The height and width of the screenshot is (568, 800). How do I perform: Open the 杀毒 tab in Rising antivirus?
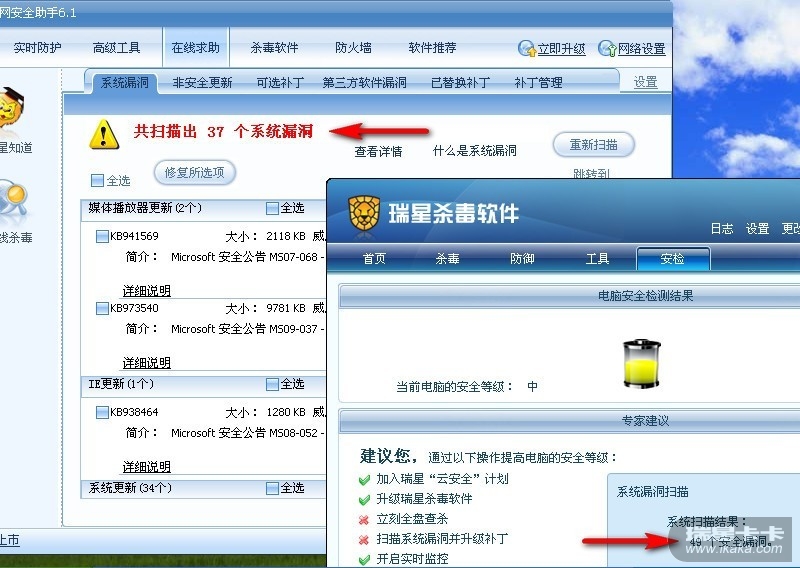tap(447, 259)
